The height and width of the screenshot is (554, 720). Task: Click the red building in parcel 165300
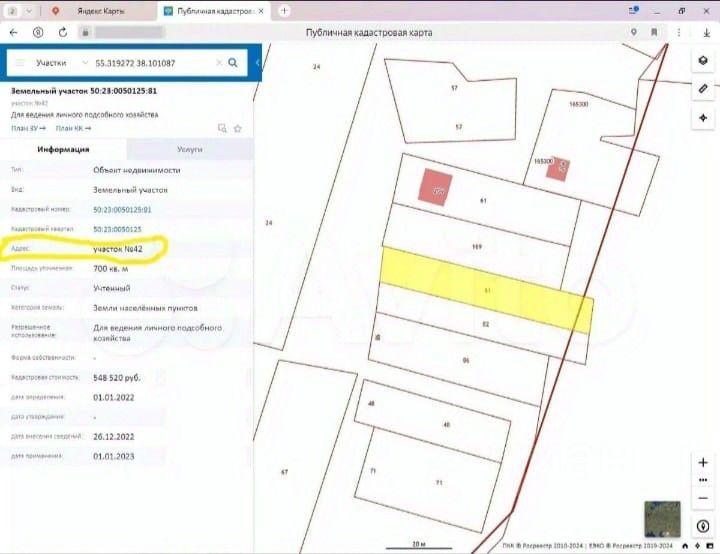click(x=558, y=170)
